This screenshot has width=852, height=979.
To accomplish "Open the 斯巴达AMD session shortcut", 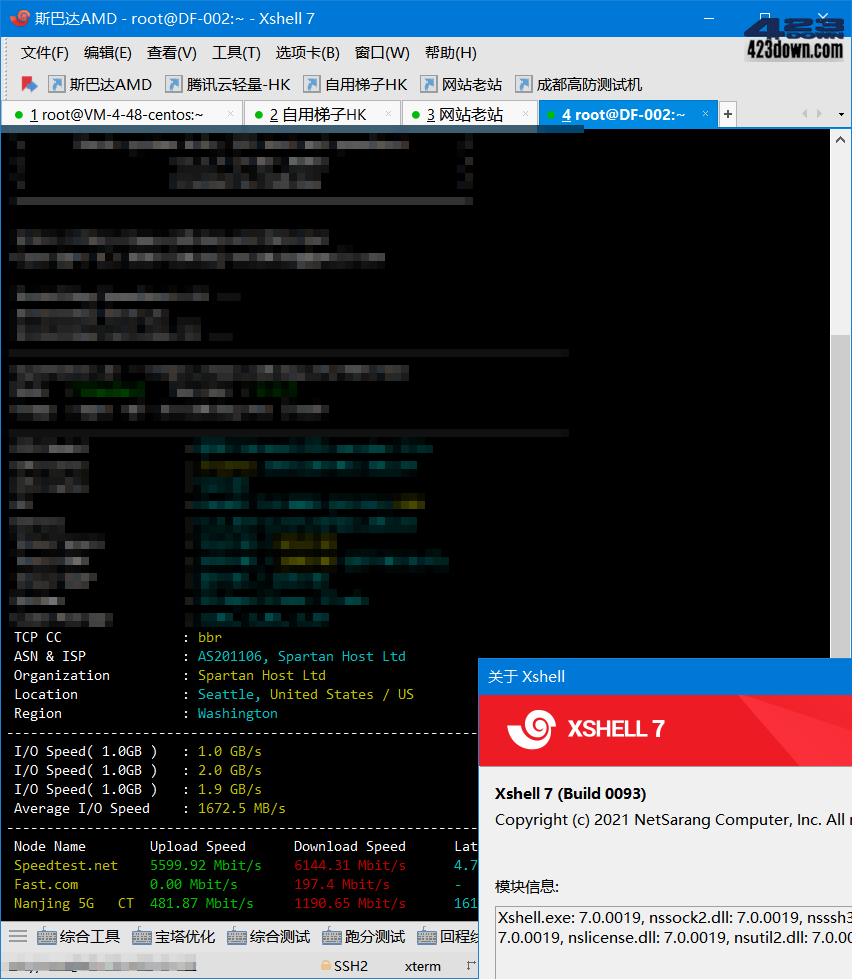I will 96,84.
